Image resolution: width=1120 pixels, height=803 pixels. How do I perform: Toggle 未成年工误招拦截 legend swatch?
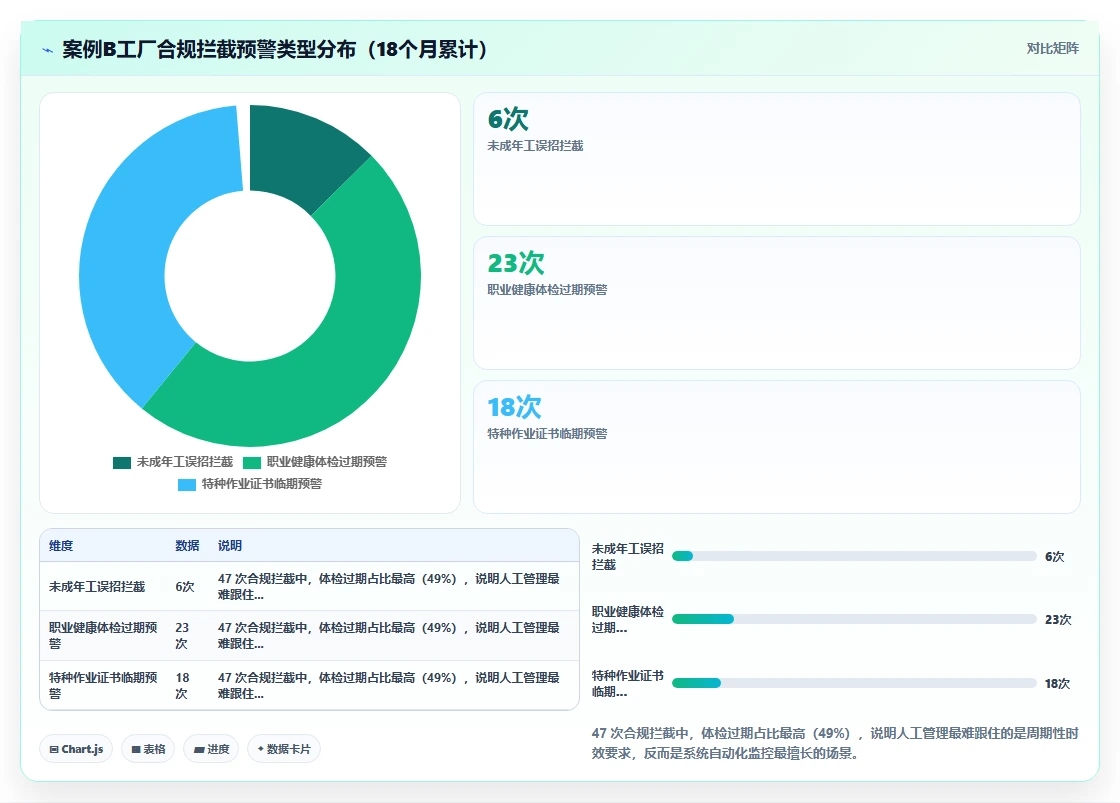(122, 462)
